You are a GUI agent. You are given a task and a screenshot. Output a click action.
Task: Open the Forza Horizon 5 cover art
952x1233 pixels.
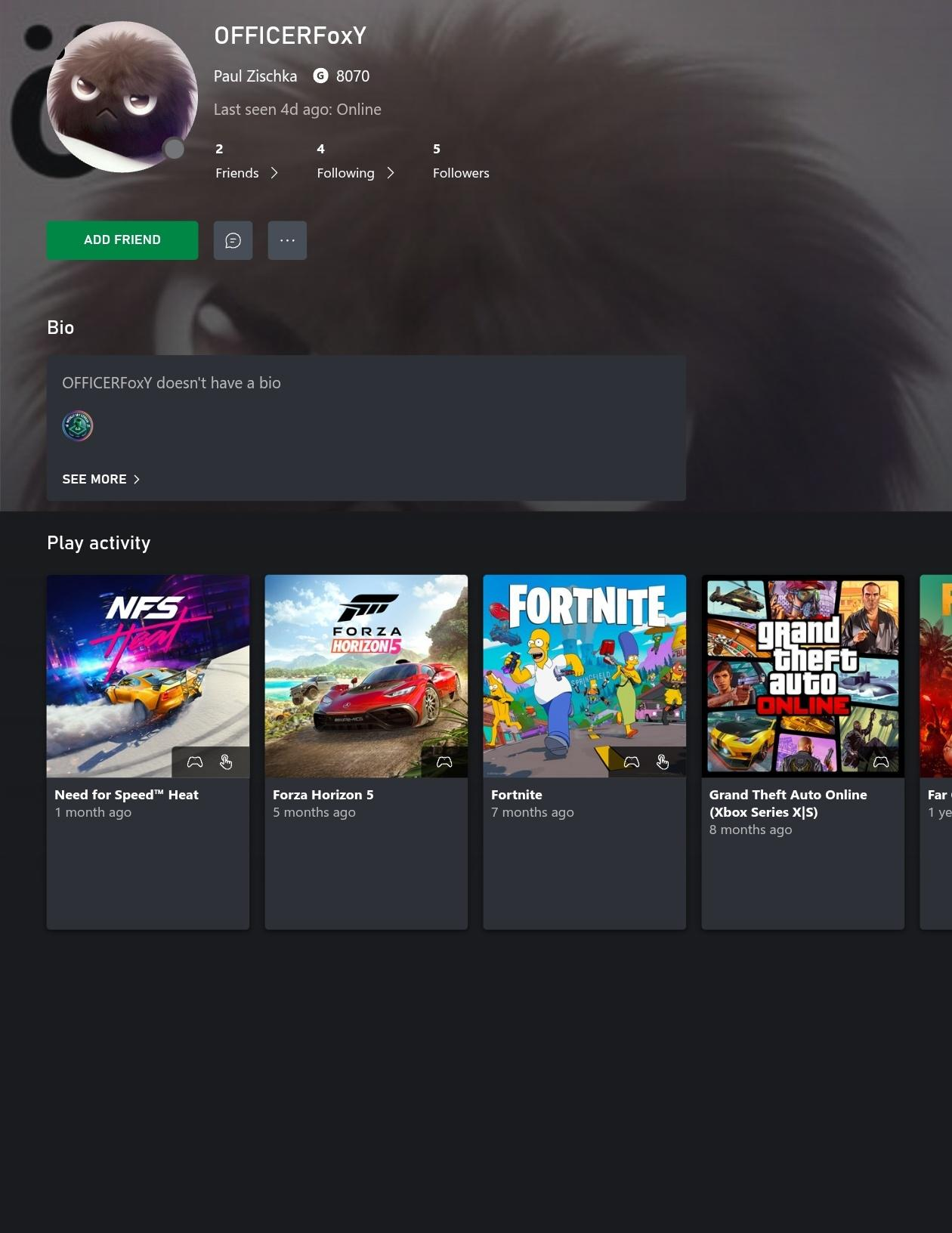366,676
